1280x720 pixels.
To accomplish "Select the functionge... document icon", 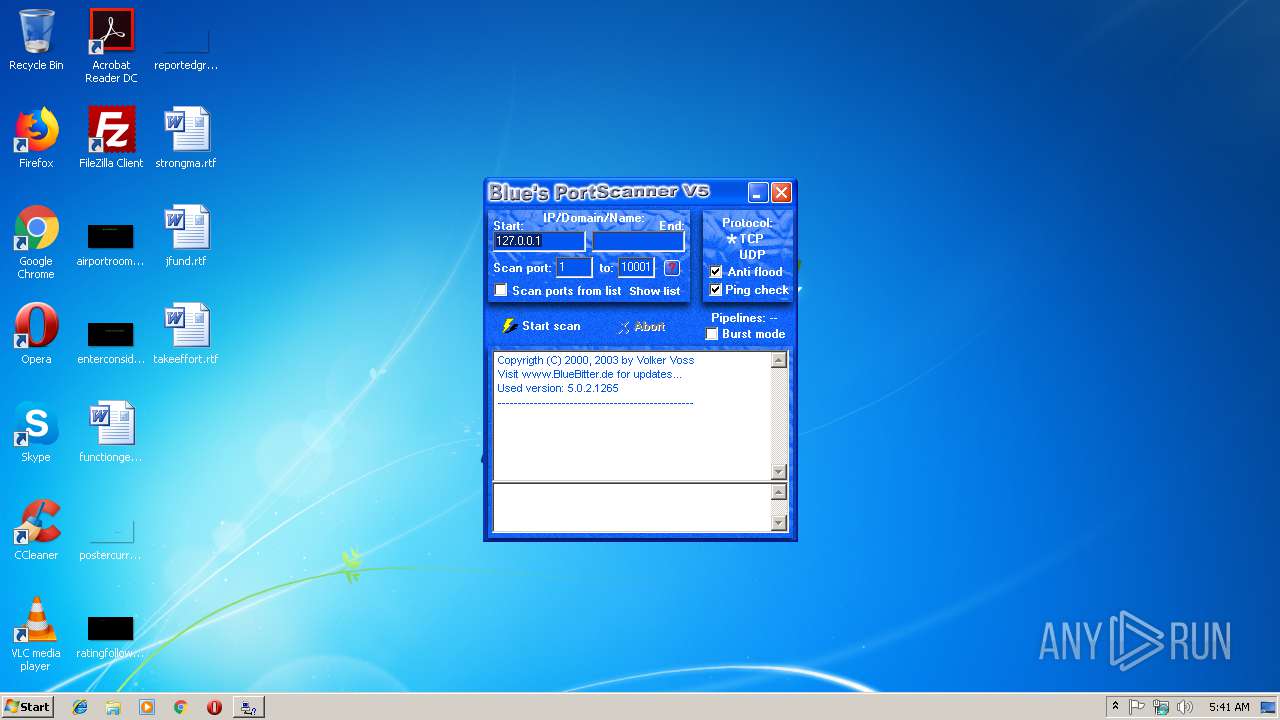I will (111, 432).
